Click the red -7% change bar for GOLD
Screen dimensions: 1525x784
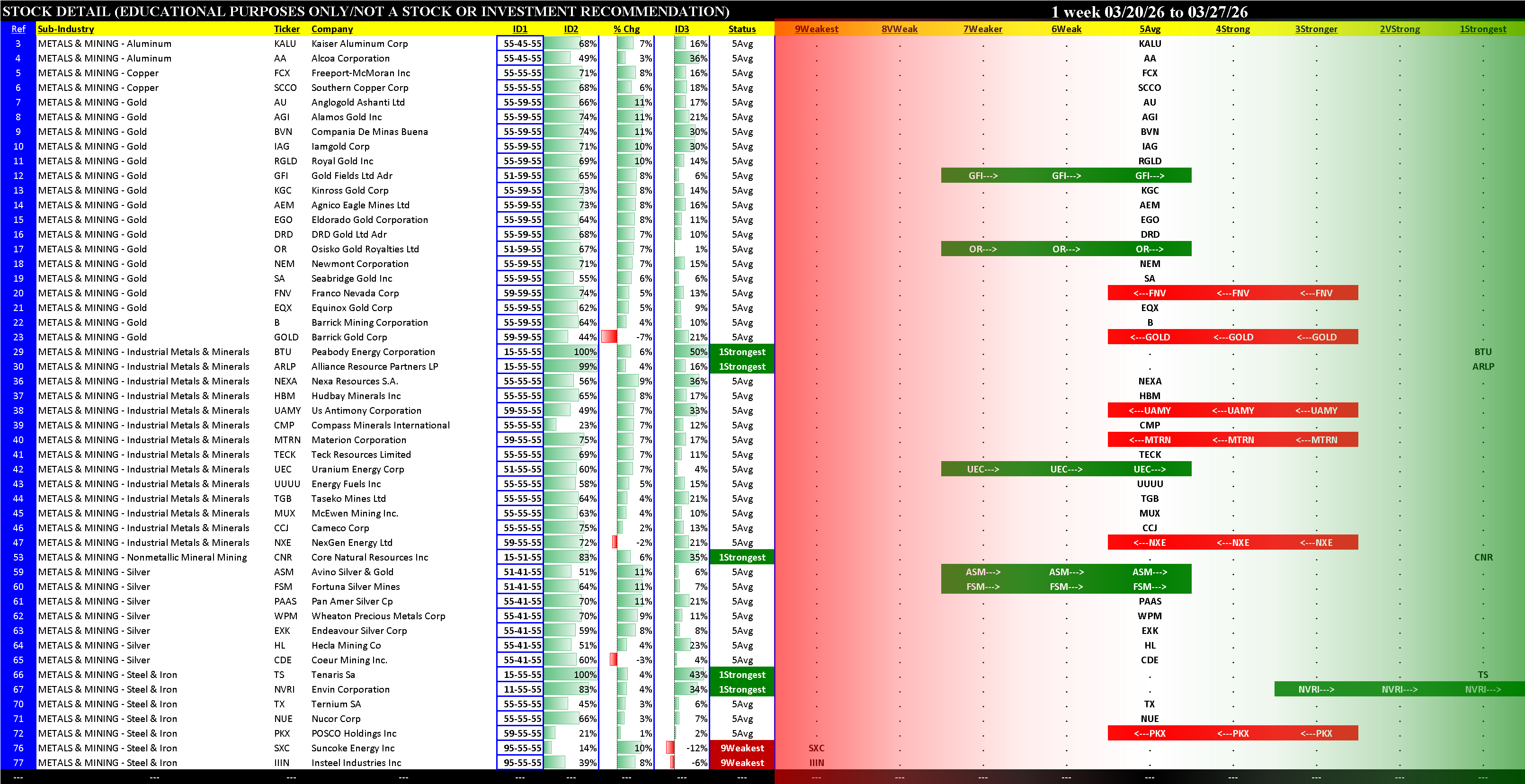pos(608,337)
